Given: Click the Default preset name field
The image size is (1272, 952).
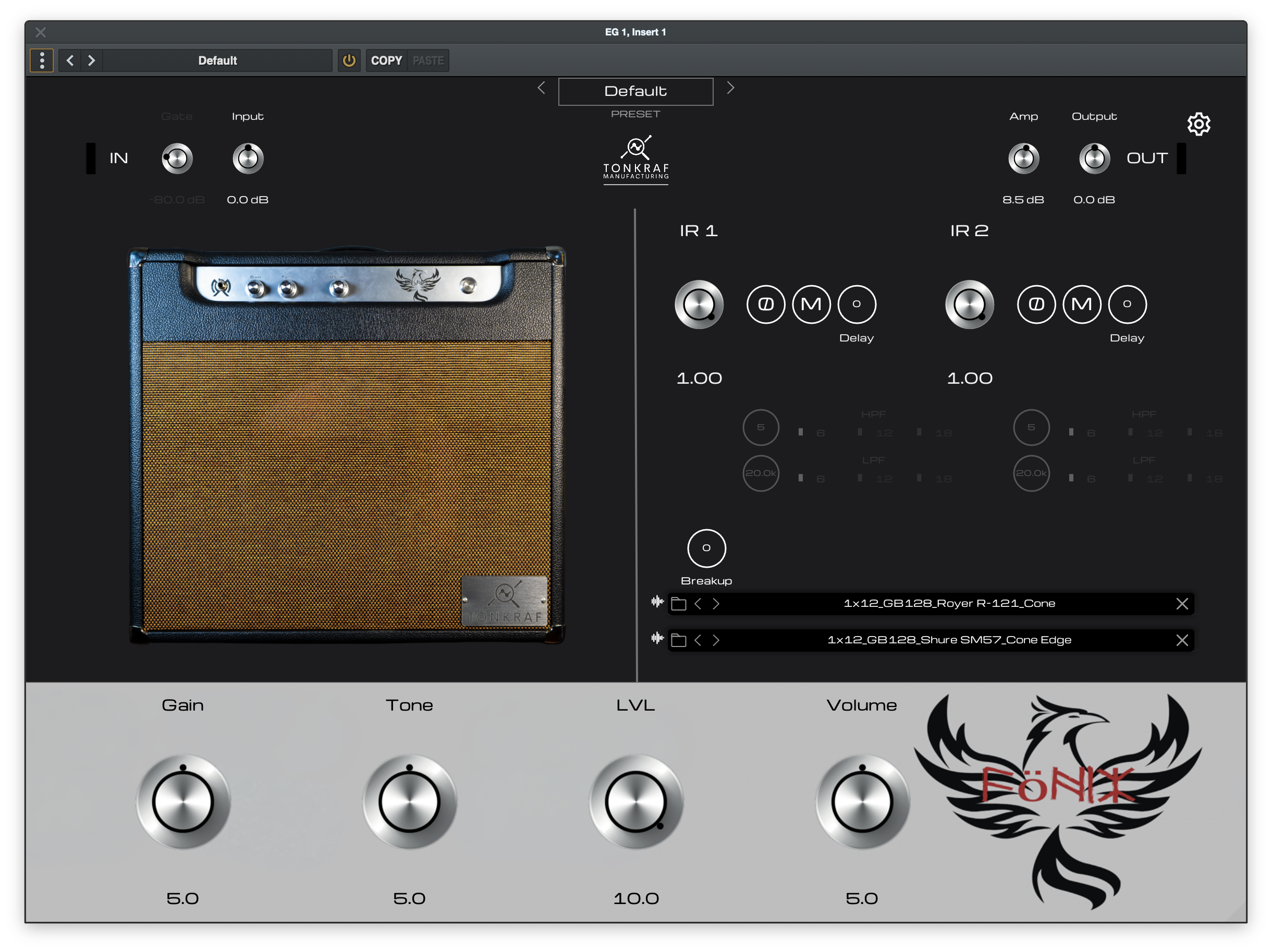Looking at the screenshot, I should click(635, 91).
